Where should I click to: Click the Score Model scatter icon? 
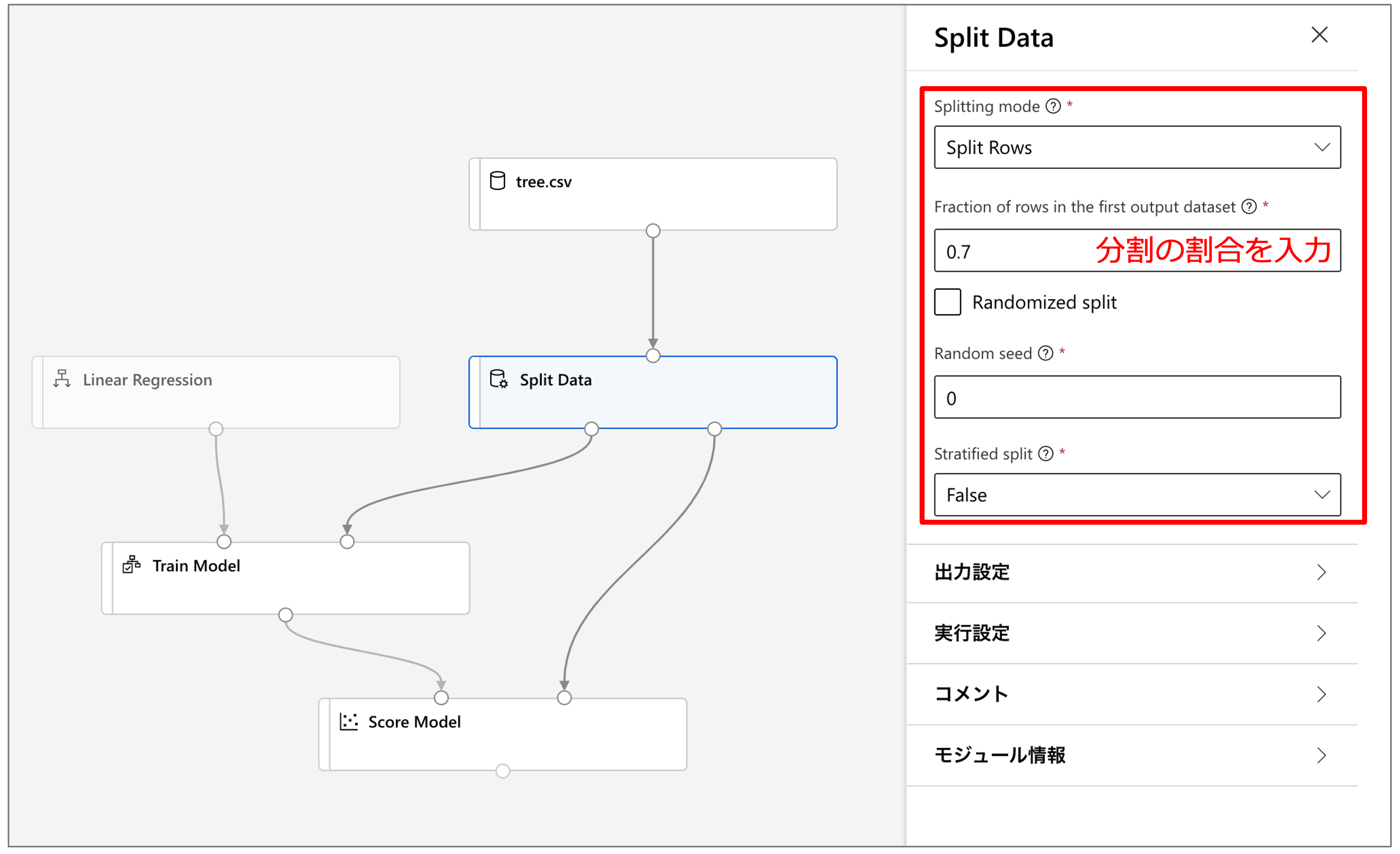(x=348, y=721)
